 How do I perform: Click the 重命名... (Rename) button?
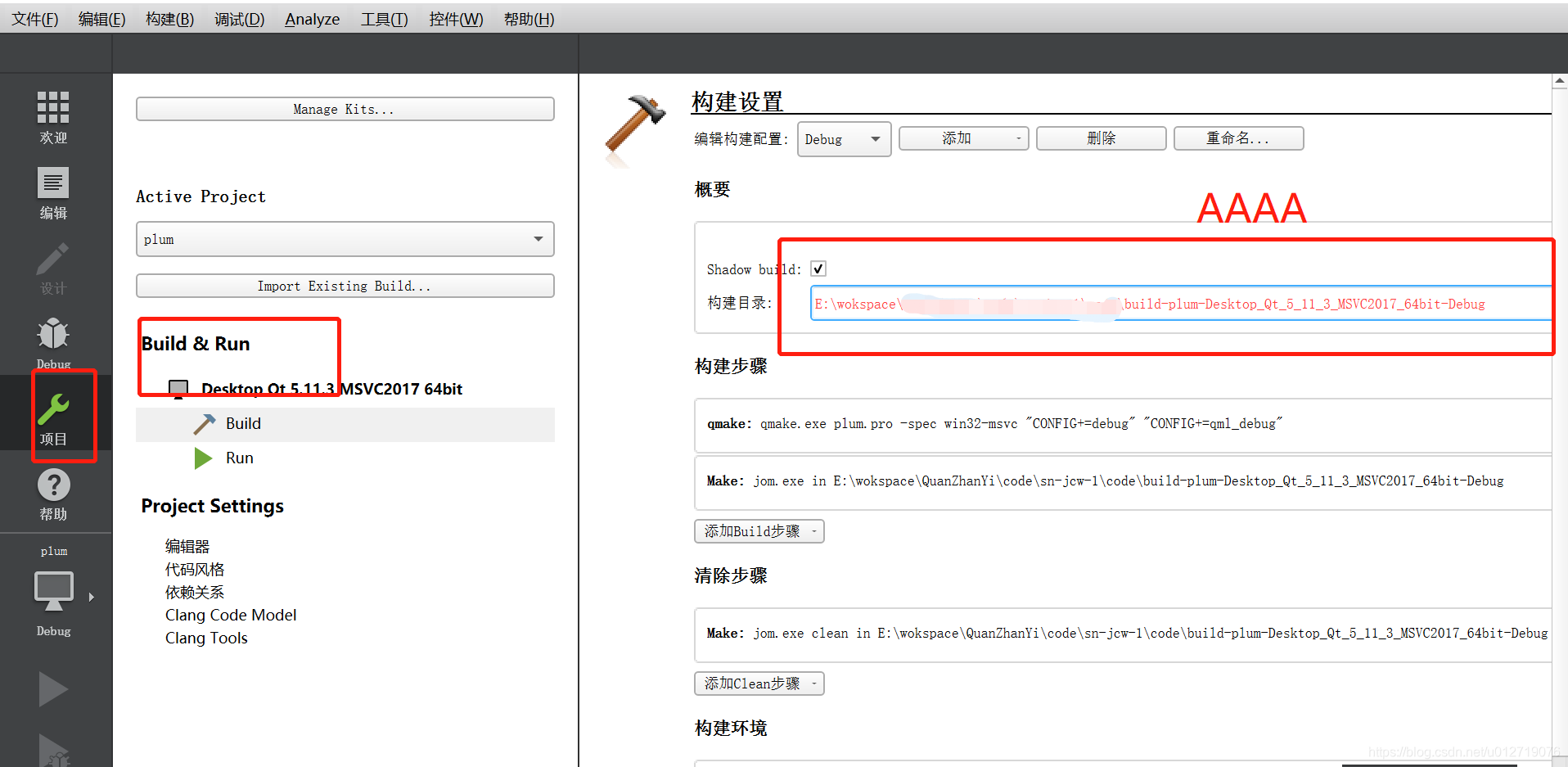pos(1238,138)
